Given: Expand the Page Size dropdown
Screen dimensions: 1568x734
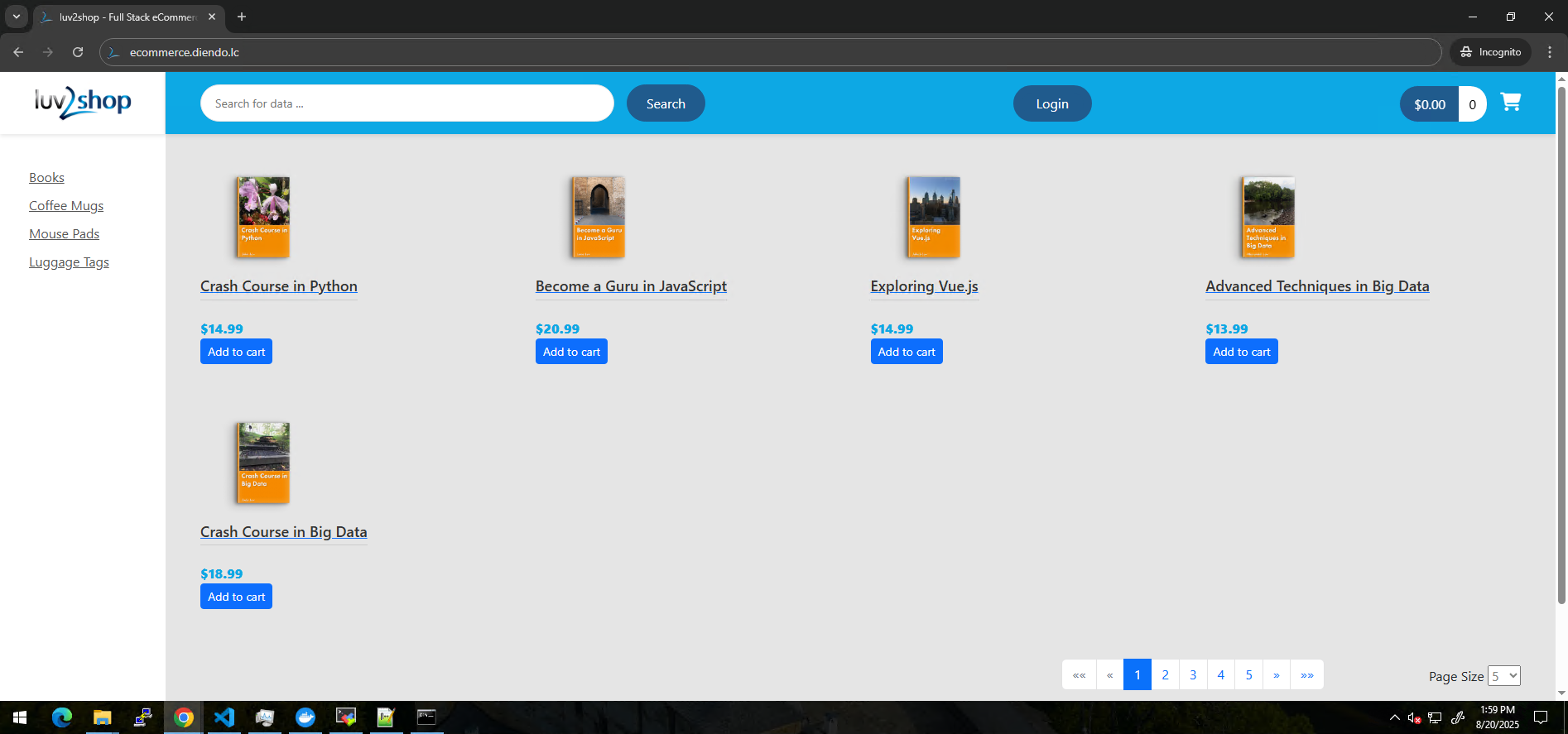Looking at the screenshot, I should [1503, 676].
